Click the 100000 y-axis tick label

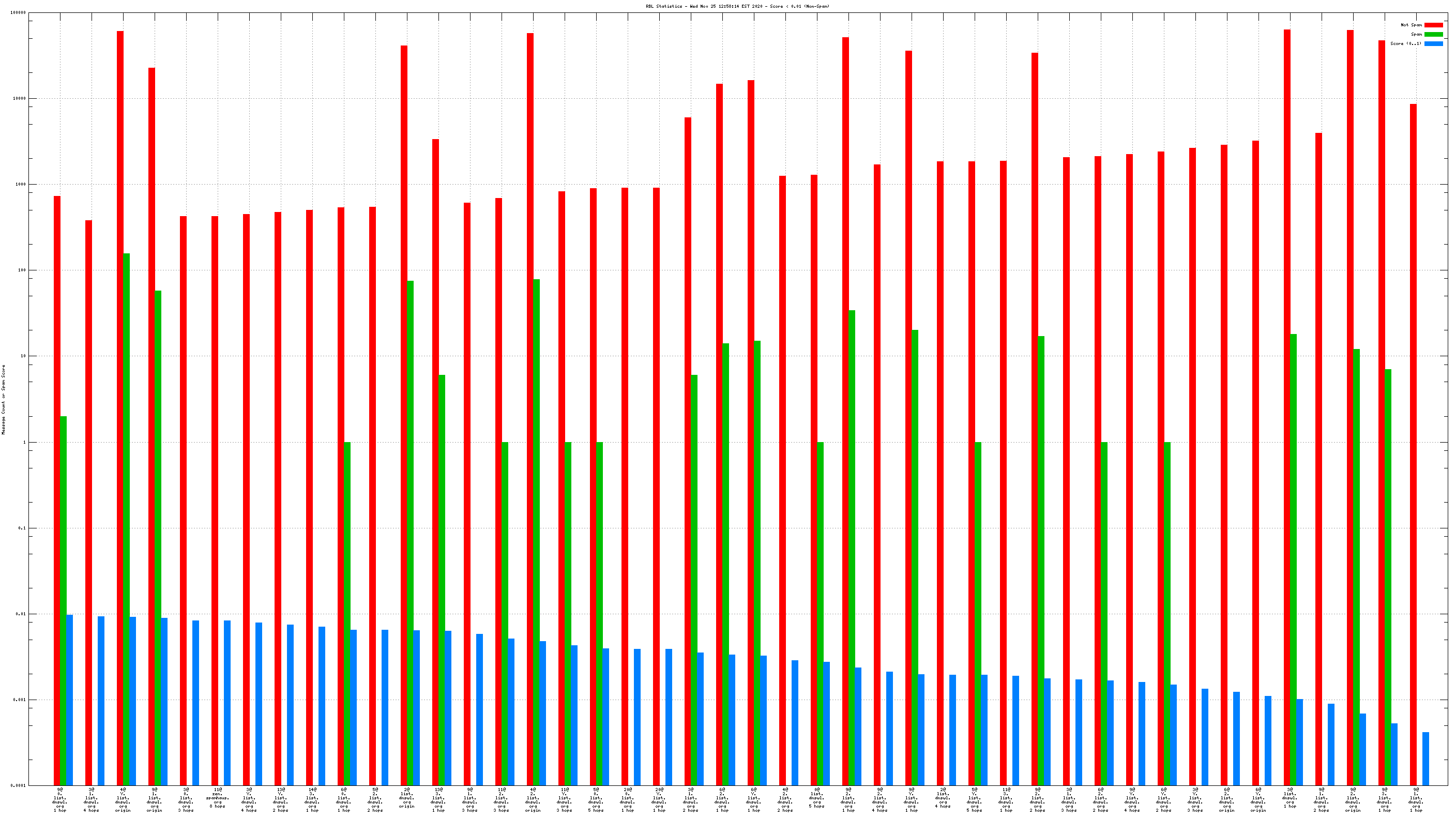[18, 12]
